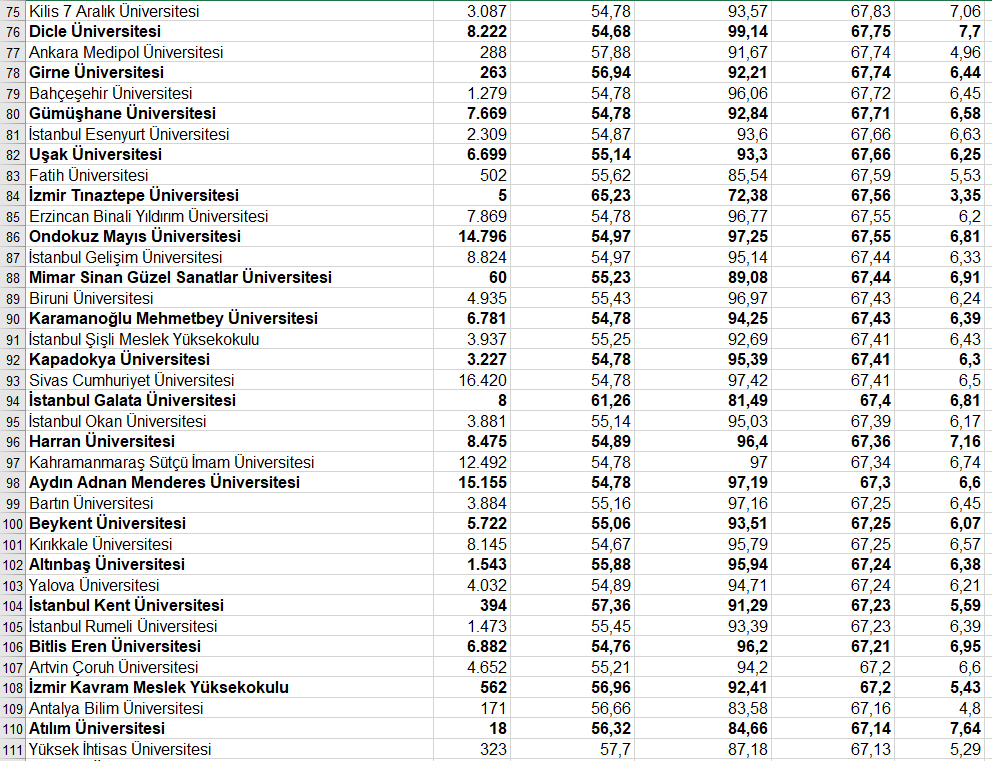
Task: Select 'Harran Üniversitesi' cell
Action: pyautogui.click(x=229, y=442)
